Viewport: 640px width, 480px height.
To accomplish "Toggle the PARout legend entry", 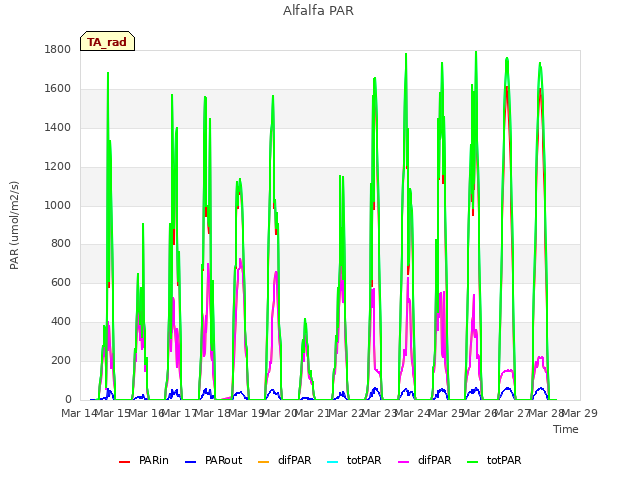I will coord(213,460).
